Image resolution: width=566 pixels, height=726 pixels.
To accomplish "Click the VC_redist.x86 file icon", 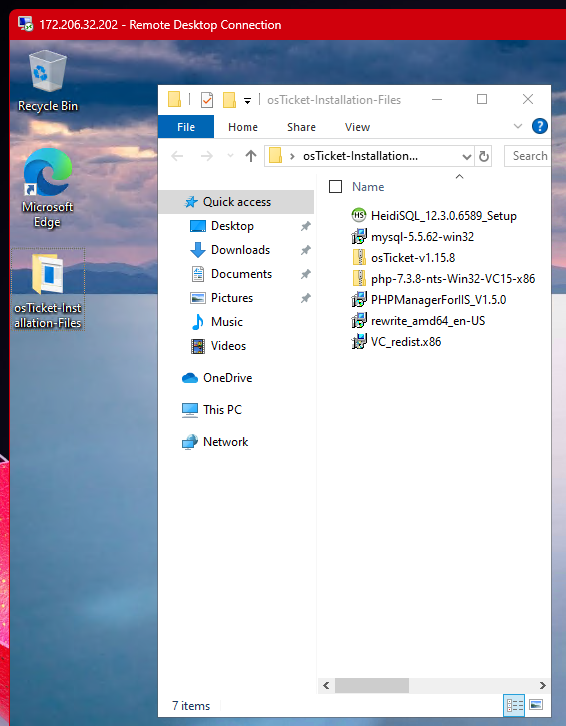I will 359,342.
